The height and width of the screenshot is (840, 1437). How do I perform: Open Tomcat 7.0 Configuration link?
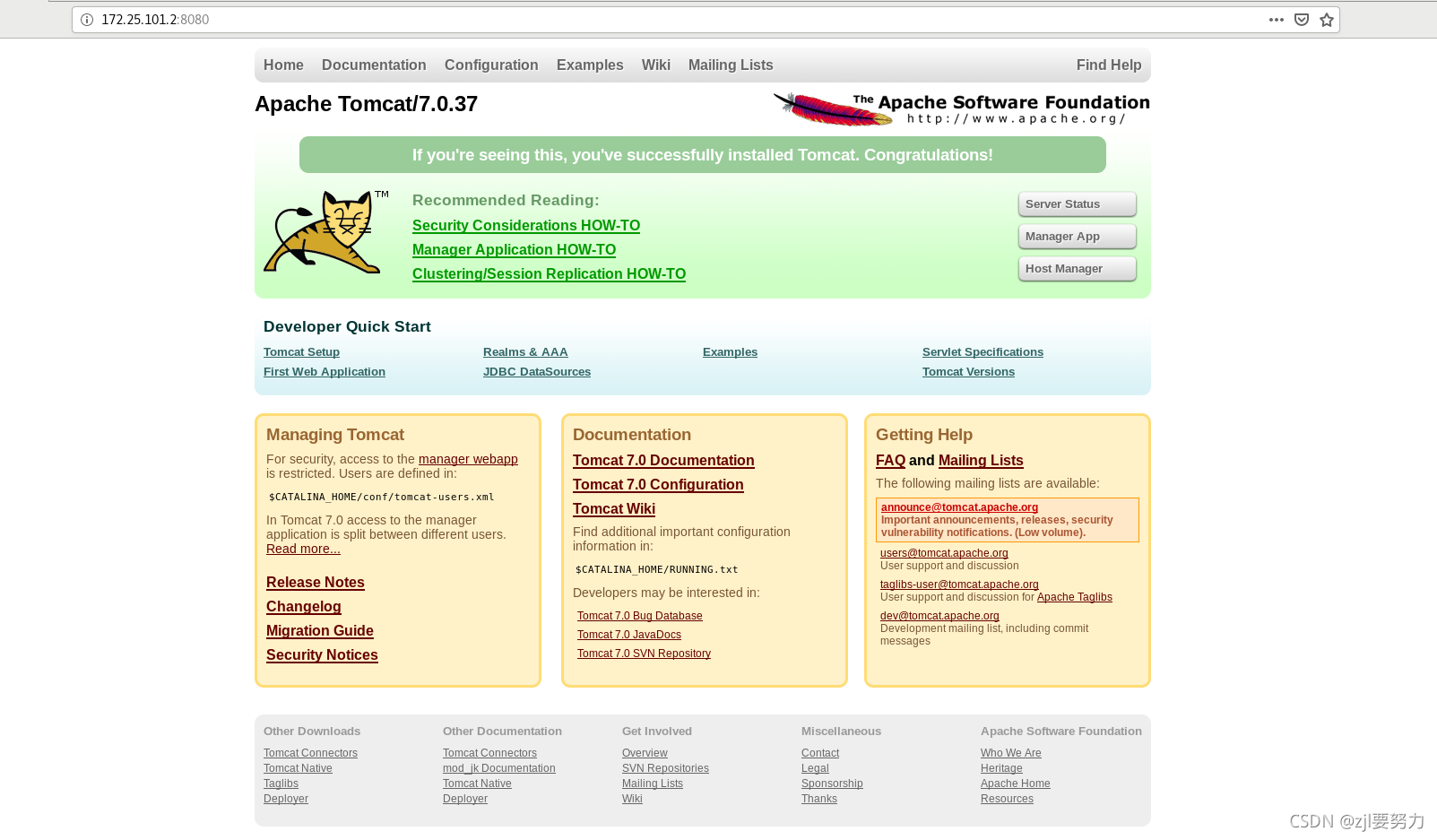tap(658, 485)
